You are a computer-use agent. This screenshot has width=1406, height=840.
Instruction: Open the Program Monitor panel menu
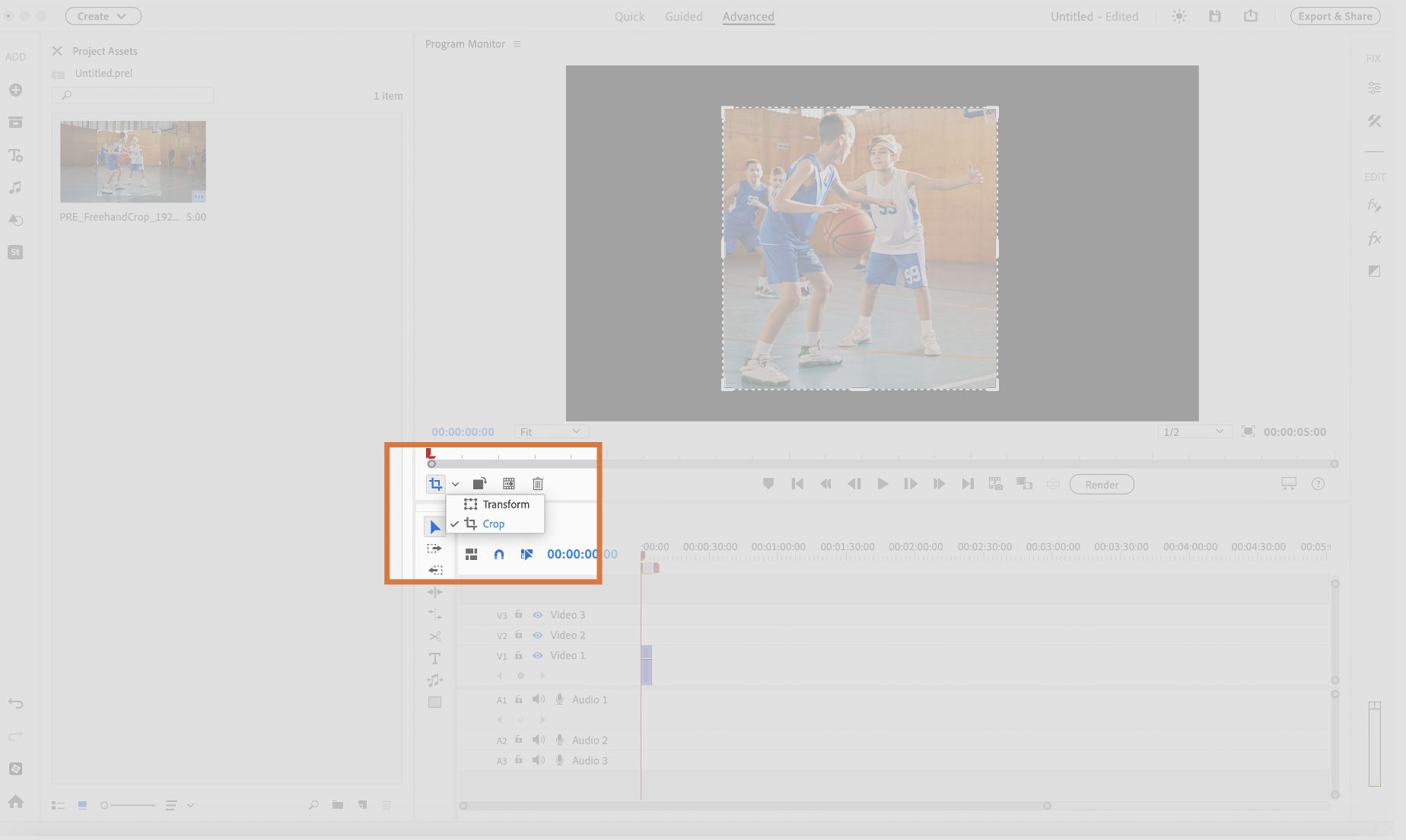click(517, 44)
